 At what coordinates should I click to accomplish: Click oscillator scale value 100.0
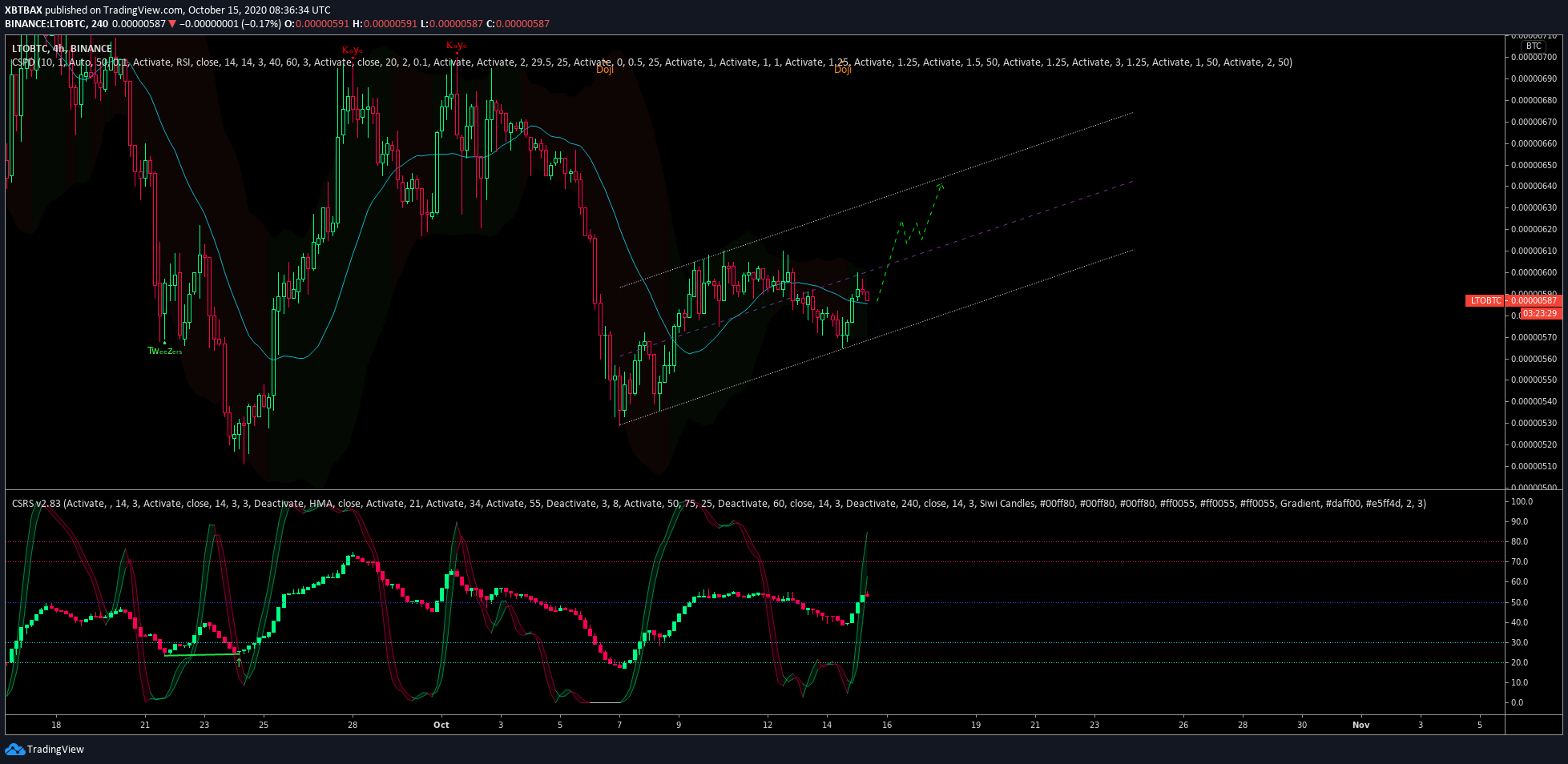1522,502
